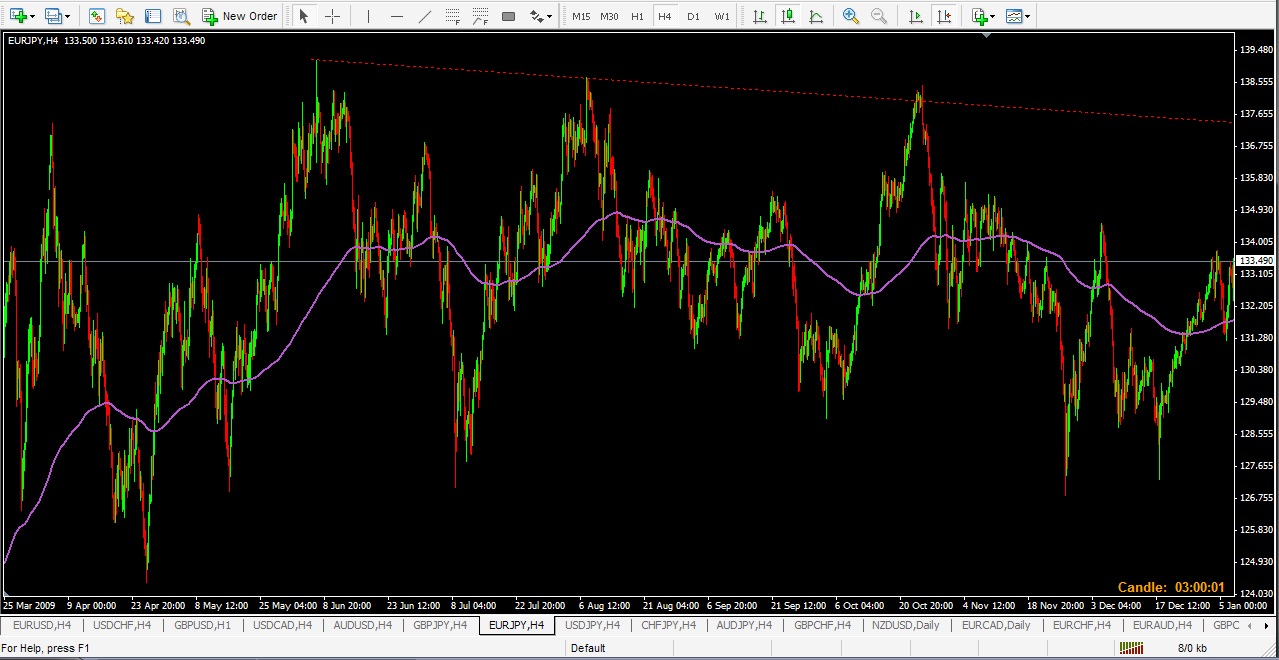The height and width of the screenshot is (660, 1279).
Task: Expand the Profiles dropdown arrow
Action: point(67,16)
